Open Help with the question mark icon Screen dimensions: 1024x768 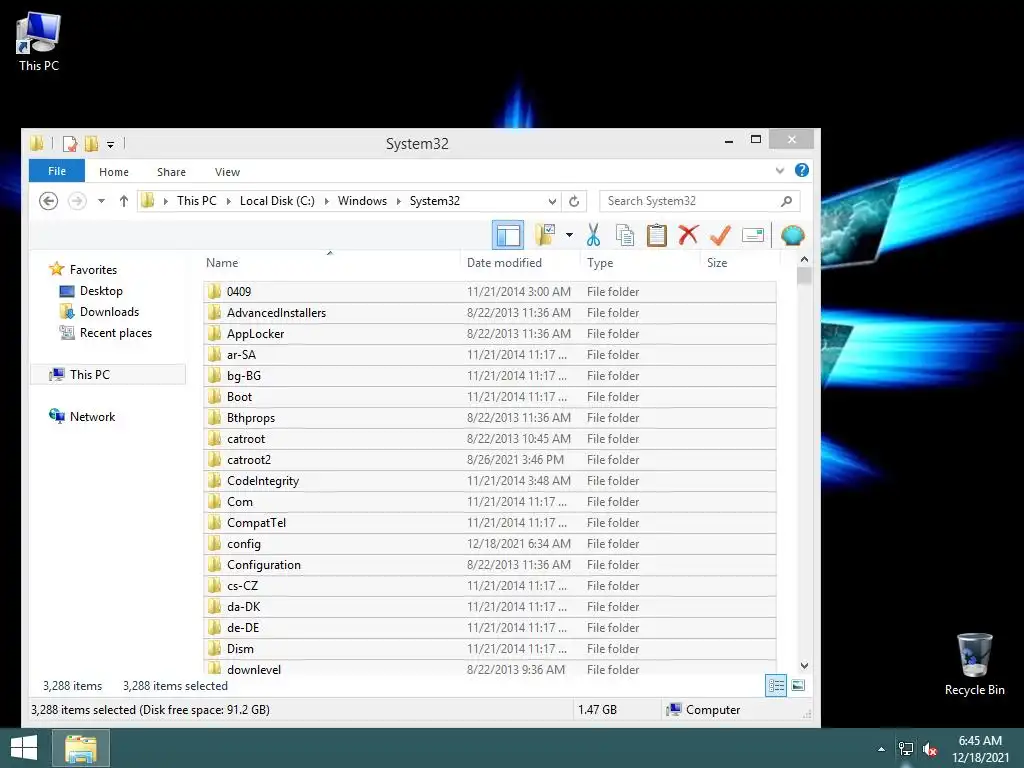click(x=802, y=170)
